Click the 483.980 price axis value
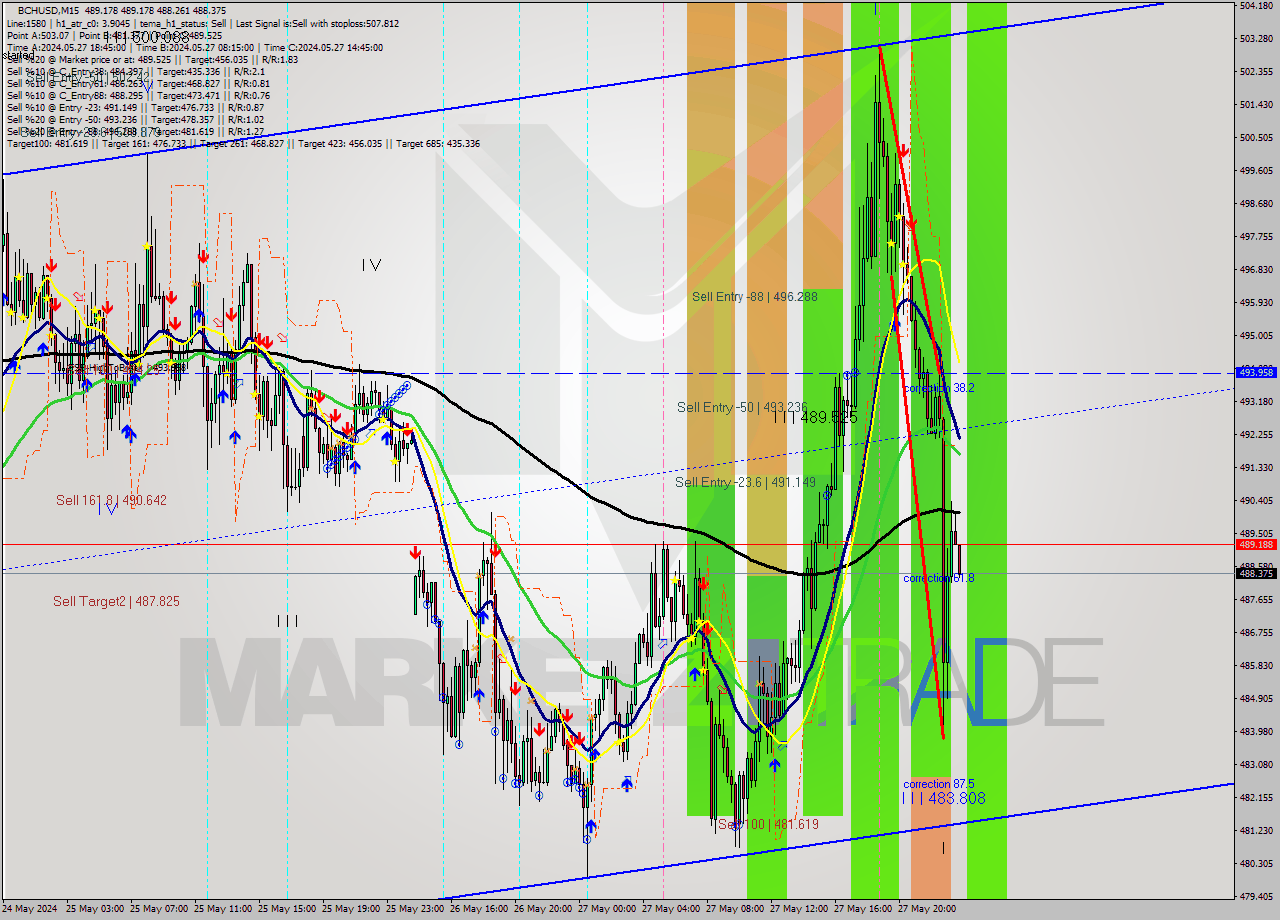1280x920 pixels. pos(1256,732)
